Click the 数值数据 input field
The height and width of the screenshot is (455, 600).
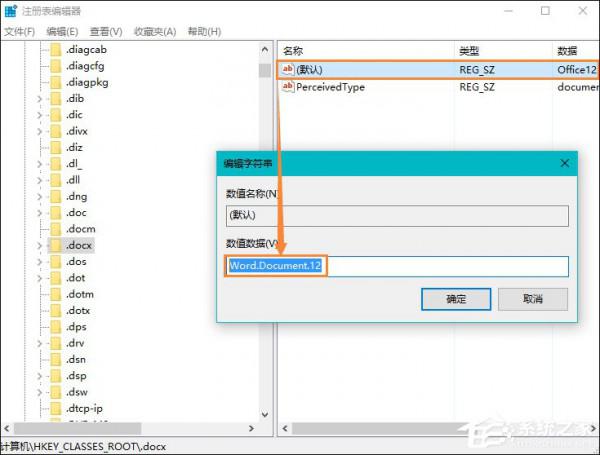[x=397, y=266]
